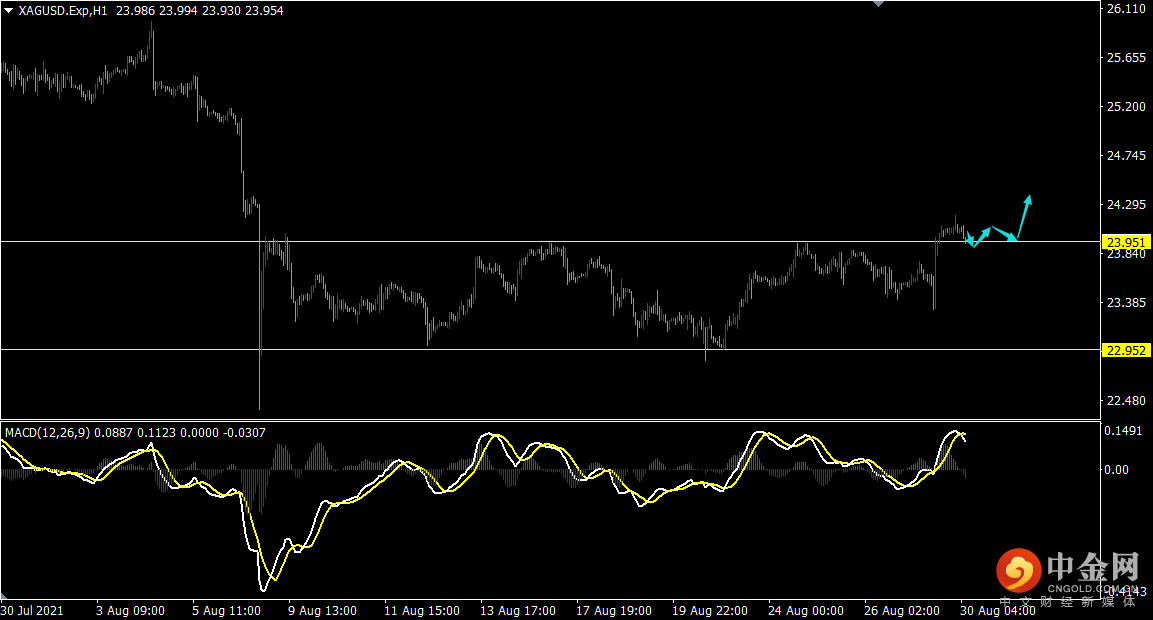Image resolution: width=1153 pixels, height=620 pixels.
Task: Click the MACD(12,26,9) indicator label
Action: pyautogui.click(x=47, y=432)
